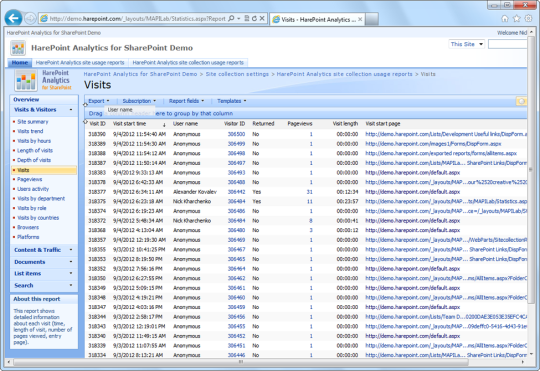This screenshot has width=540, height=371.
Task: Open the Favorites star icon
Action: click(x=517, y=19)
